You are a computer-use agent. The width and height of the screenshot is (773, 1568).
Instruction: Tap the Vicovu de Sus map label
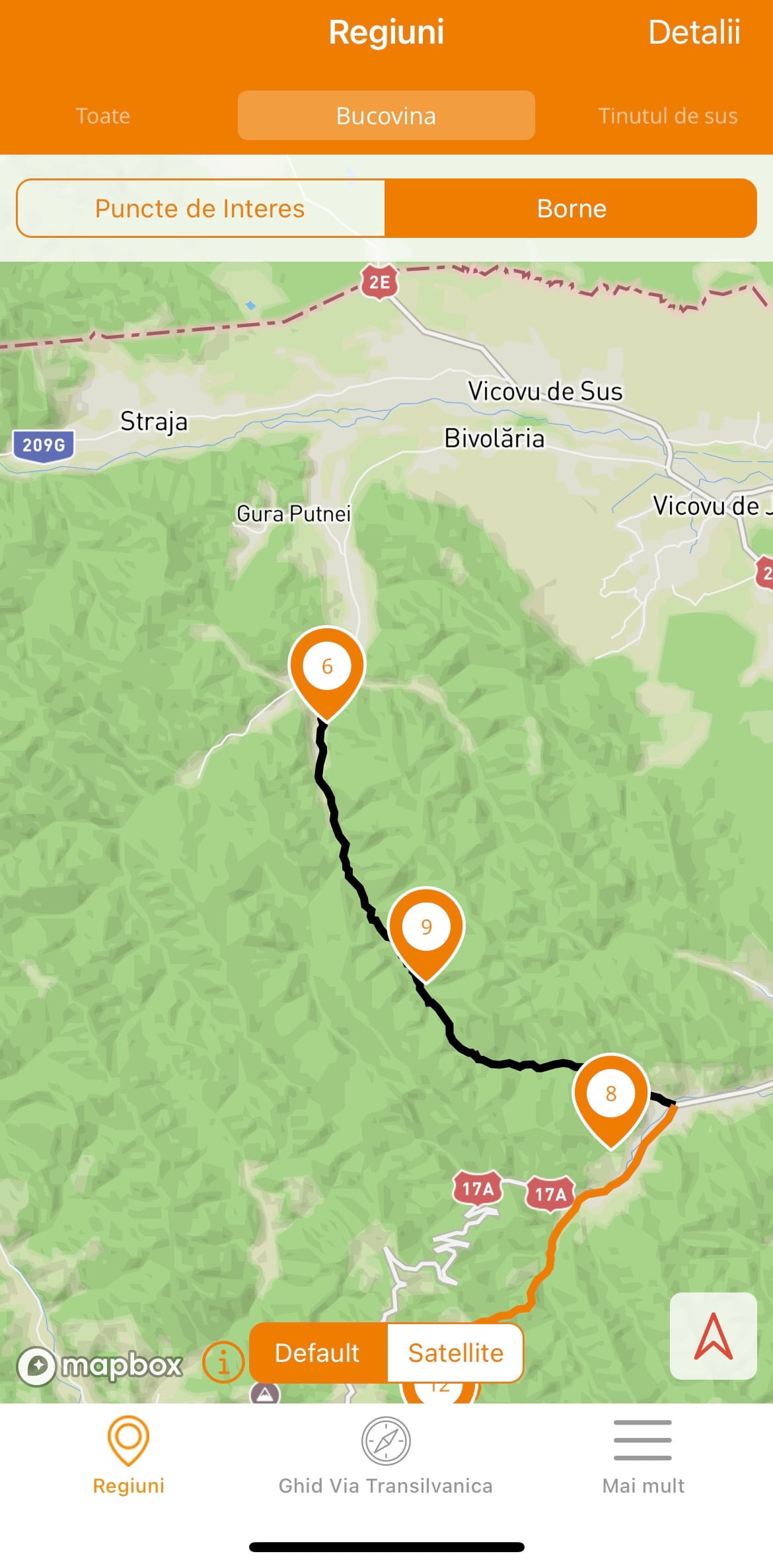pyautogui.click(x=545, y=391)
